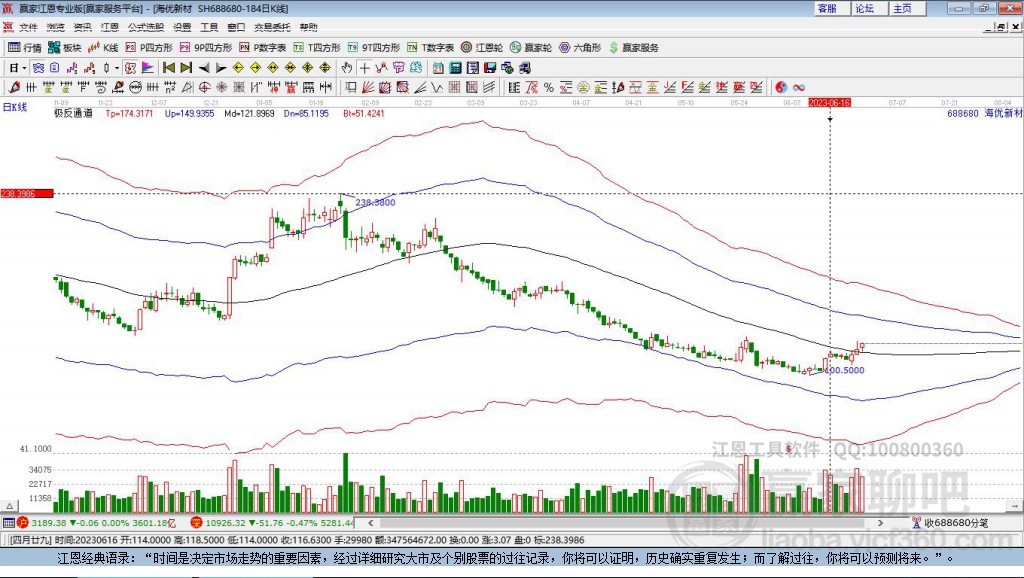The height and width of the screenshot is (578, 1024).
Task: Click the red 238.3986 price label
Action: click(x=27, y=193)
